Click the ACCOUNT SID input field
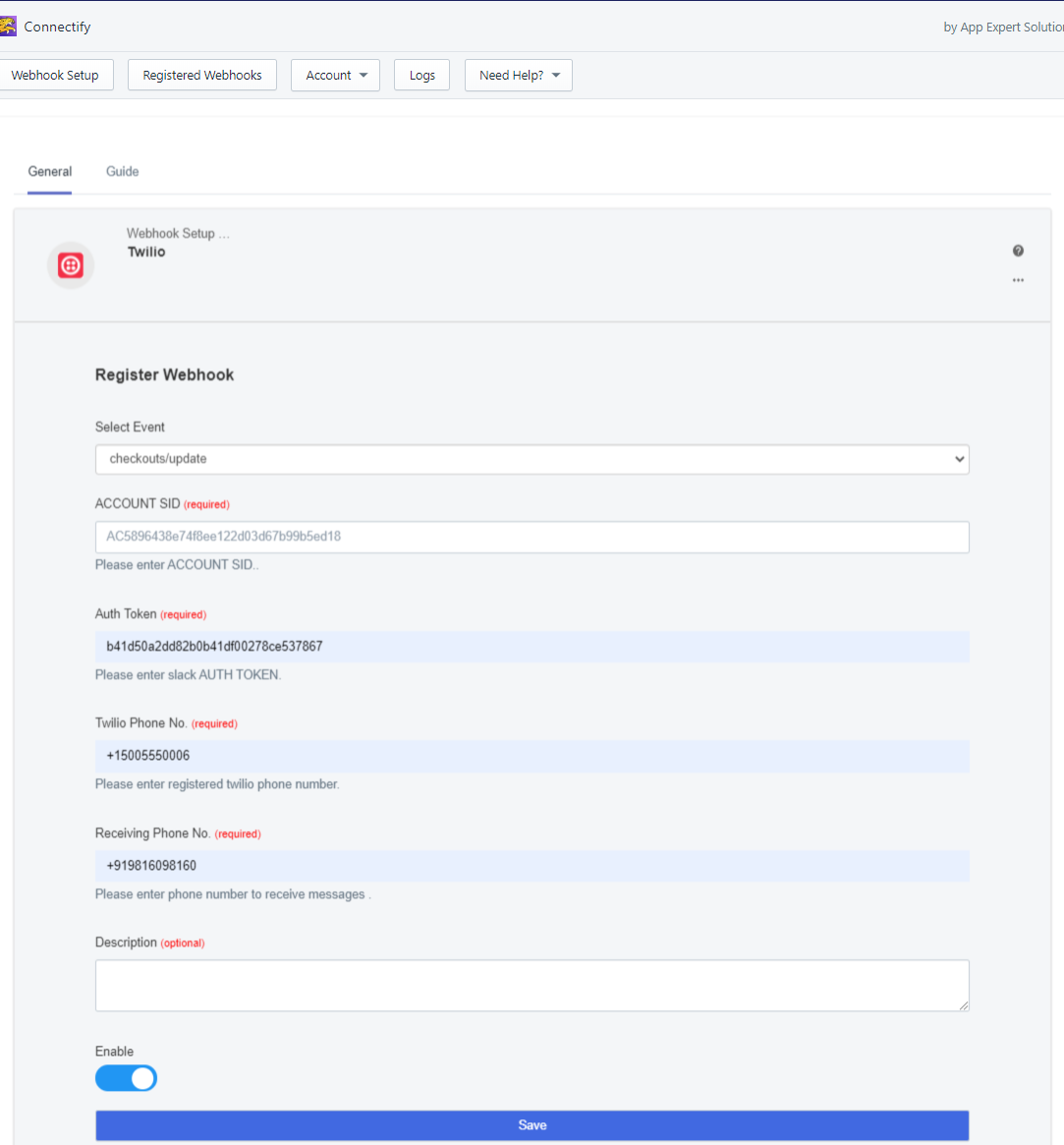Screen dimensions: 1064x1145 (x=532, y=537)
